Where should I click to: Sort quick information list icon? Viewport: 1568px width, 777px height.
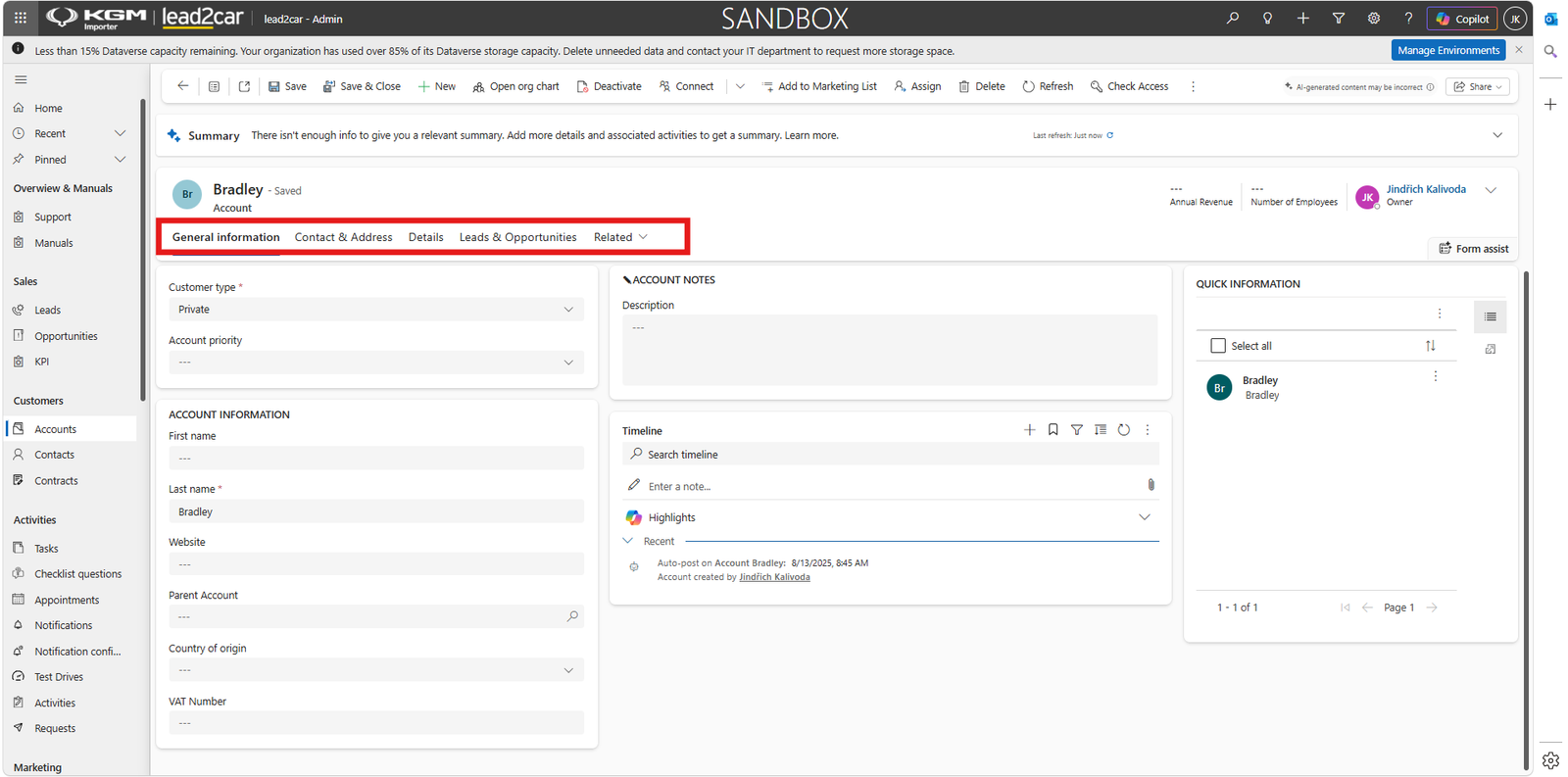[x=1431, y=346]
